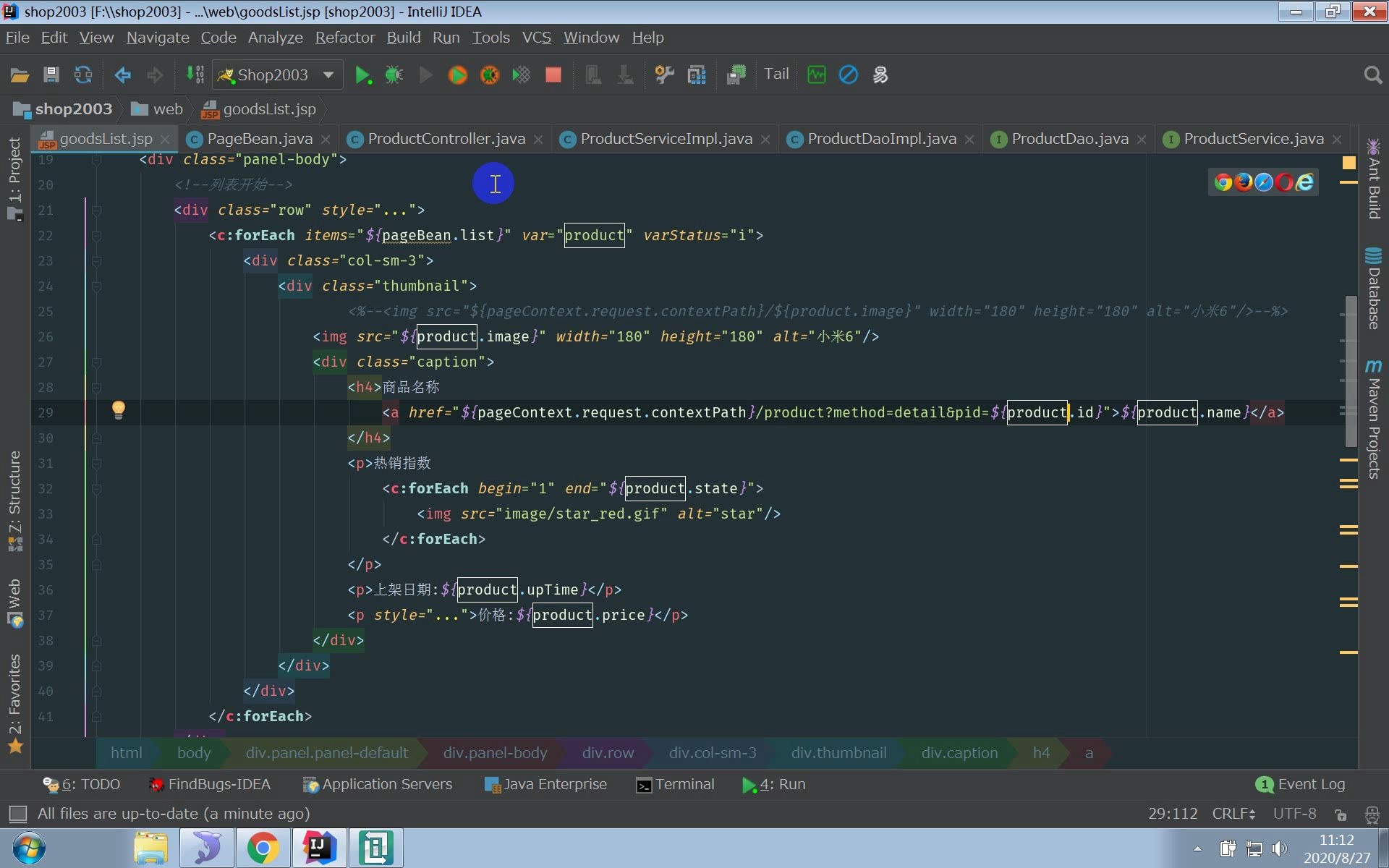Click the green Run button in toolbar
Image resolution: width=1389 pixels, height=868 pixels.
tap(362, 75)
